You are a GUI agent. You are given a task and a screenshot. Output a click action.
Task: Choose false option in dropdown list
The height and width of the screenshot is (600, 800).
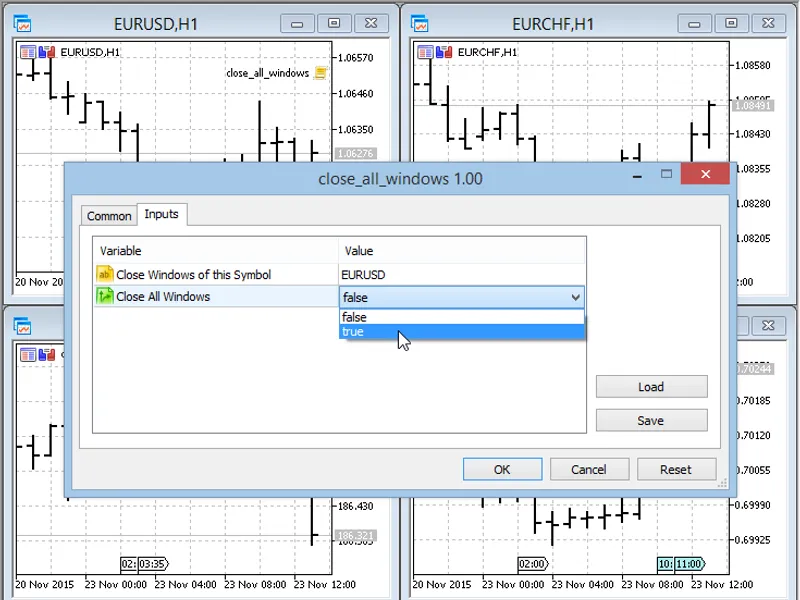pos(462,317)
